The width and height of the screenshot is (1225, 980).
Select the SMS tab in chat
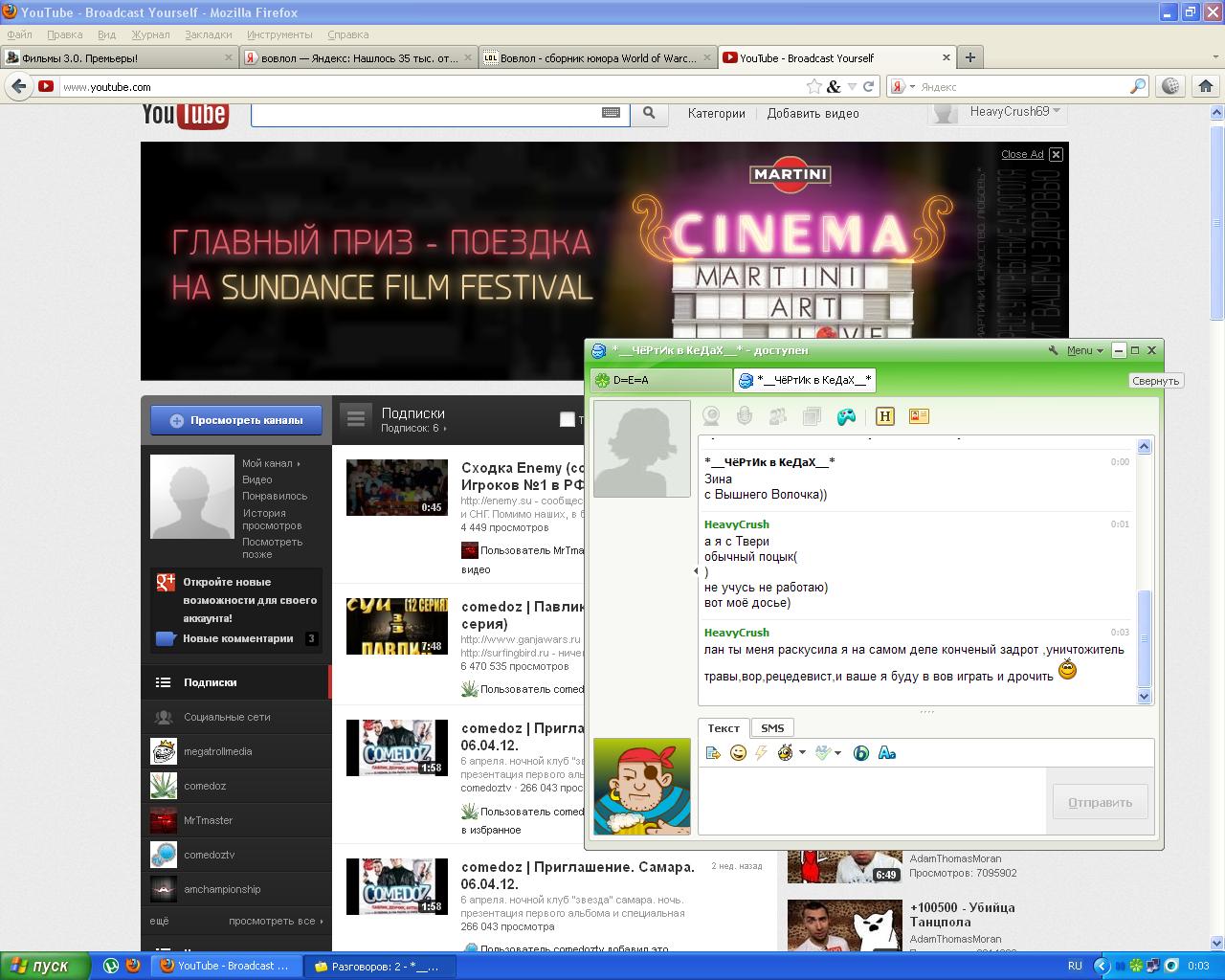(x=772, y=728)
